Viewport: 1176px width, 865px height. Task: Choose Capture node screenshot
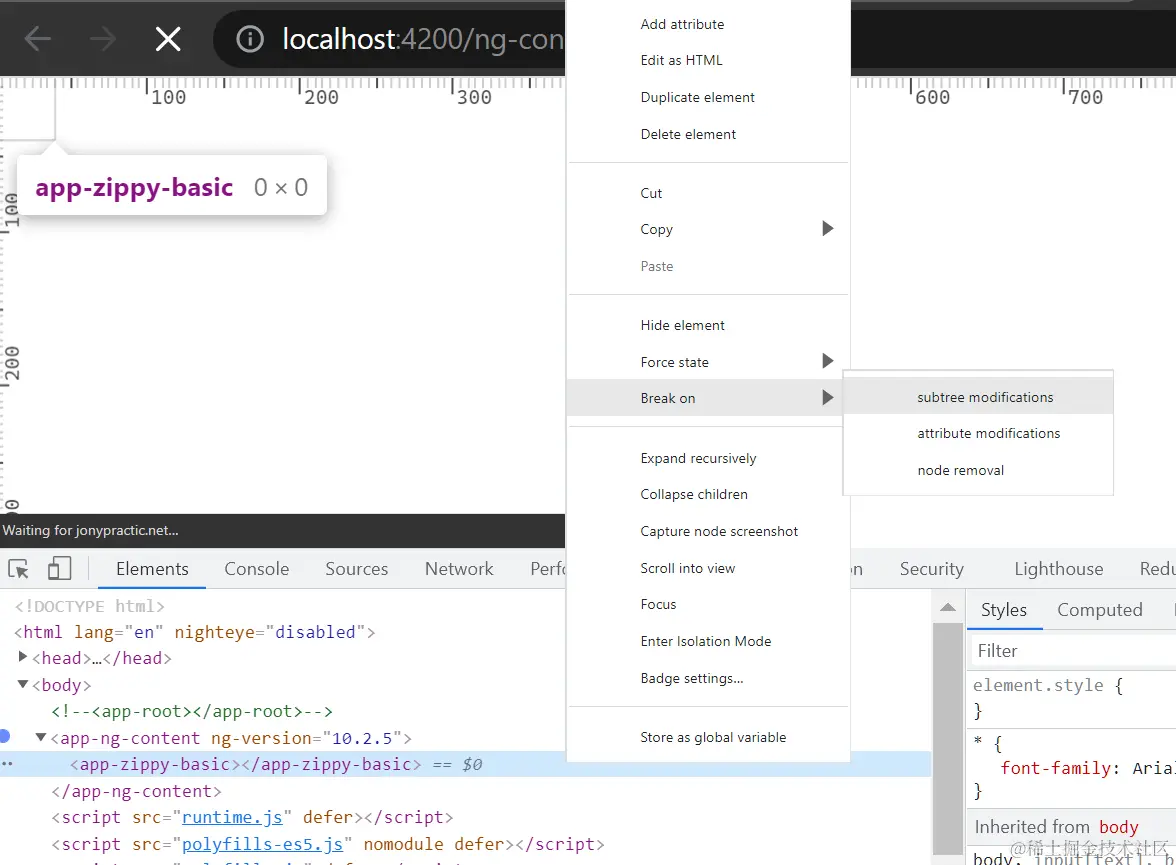pyautogui.click(x=718, y=531)
